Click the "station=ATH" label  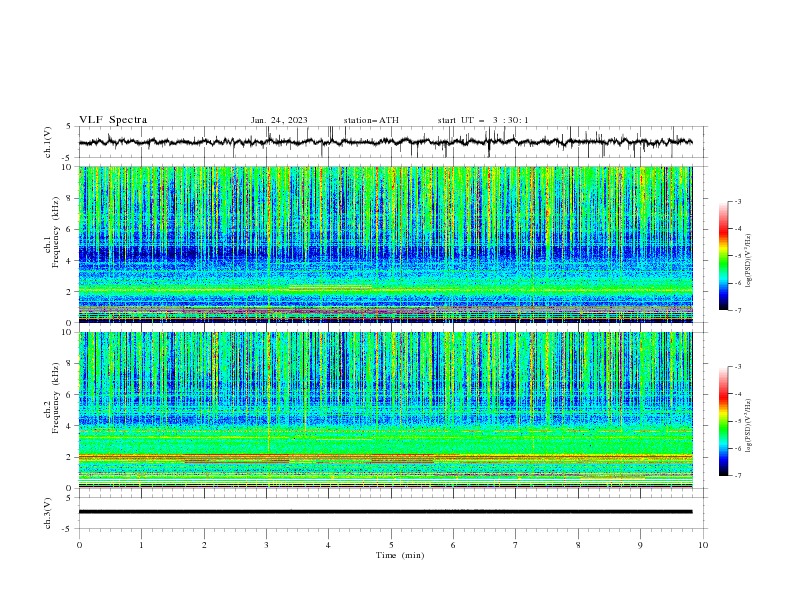(371, 120)
